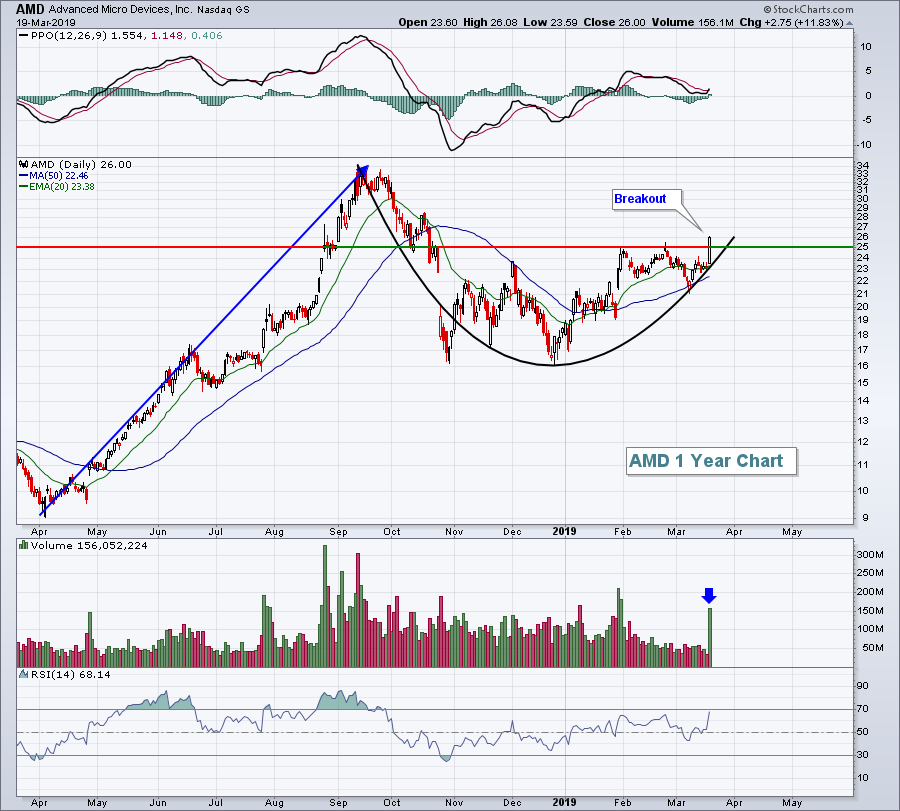Click the Sep label under the price chart

coord(338,532)
